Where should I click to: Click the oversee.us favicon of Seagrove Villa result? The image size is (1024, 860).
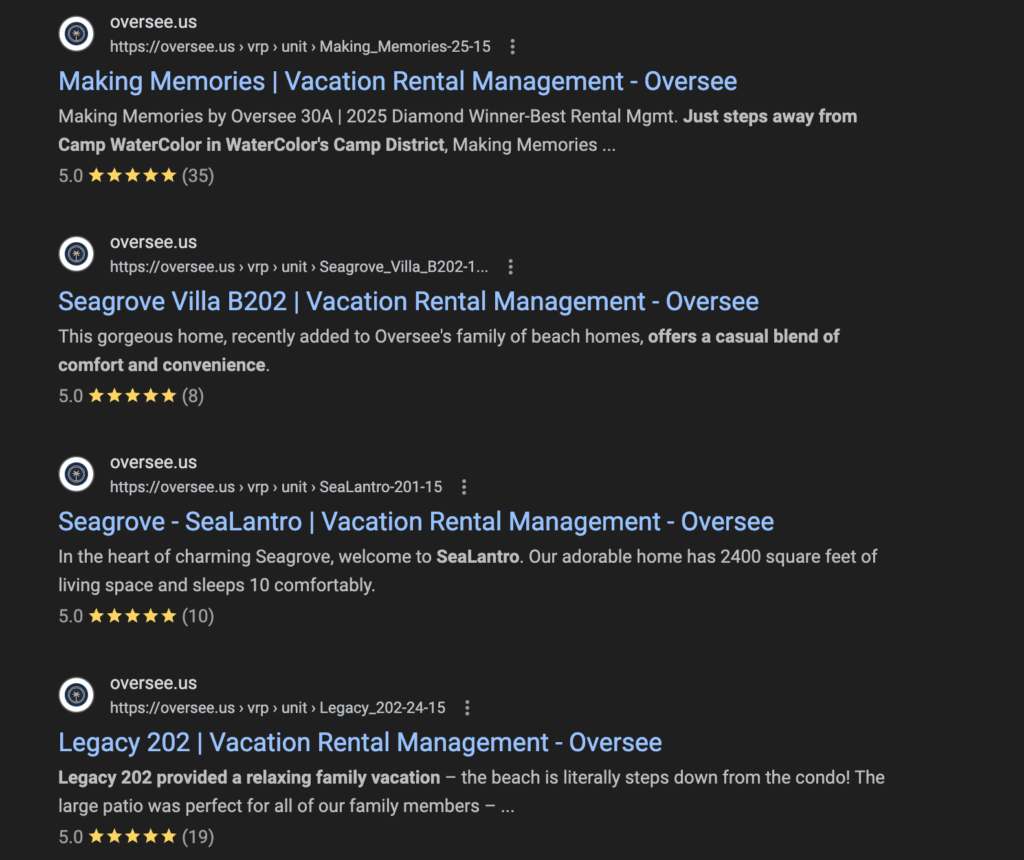[x=76, y=253]
